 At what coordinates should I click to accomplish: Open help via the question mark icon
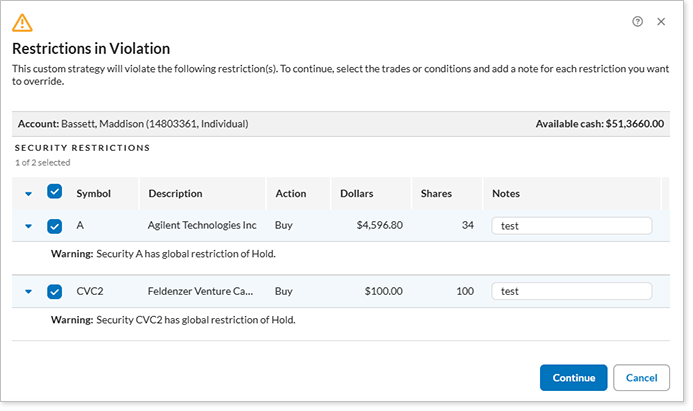click(638, 21)
